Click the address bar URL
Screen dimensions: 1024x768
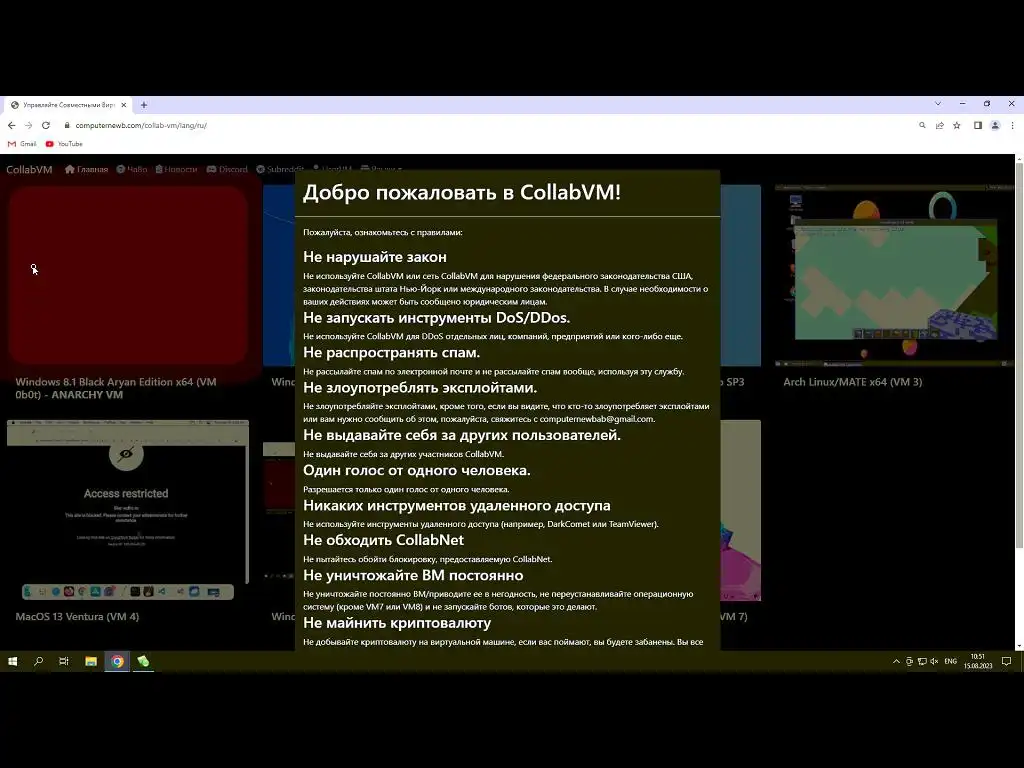141,125
